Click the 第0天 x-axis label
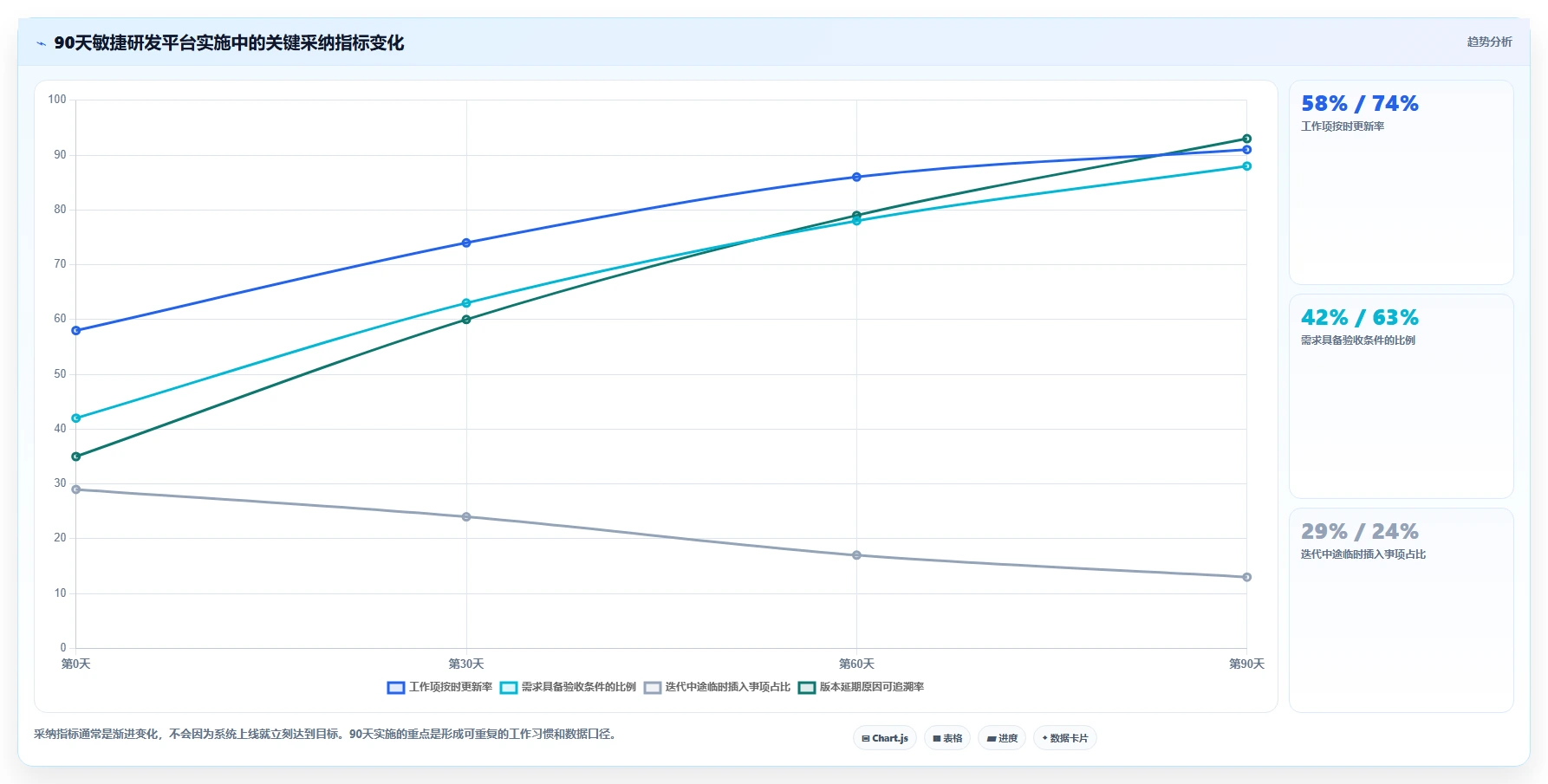 point(76,664)
